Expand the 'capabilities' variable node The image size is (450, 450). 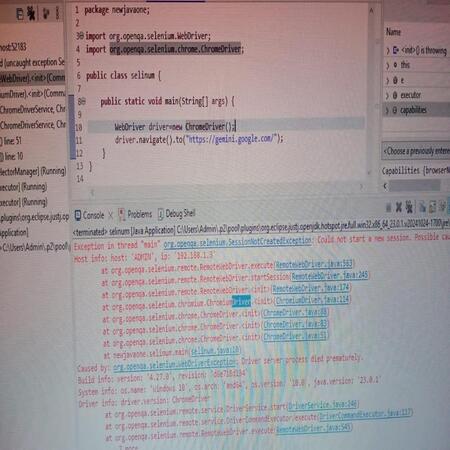click(388, 110)
